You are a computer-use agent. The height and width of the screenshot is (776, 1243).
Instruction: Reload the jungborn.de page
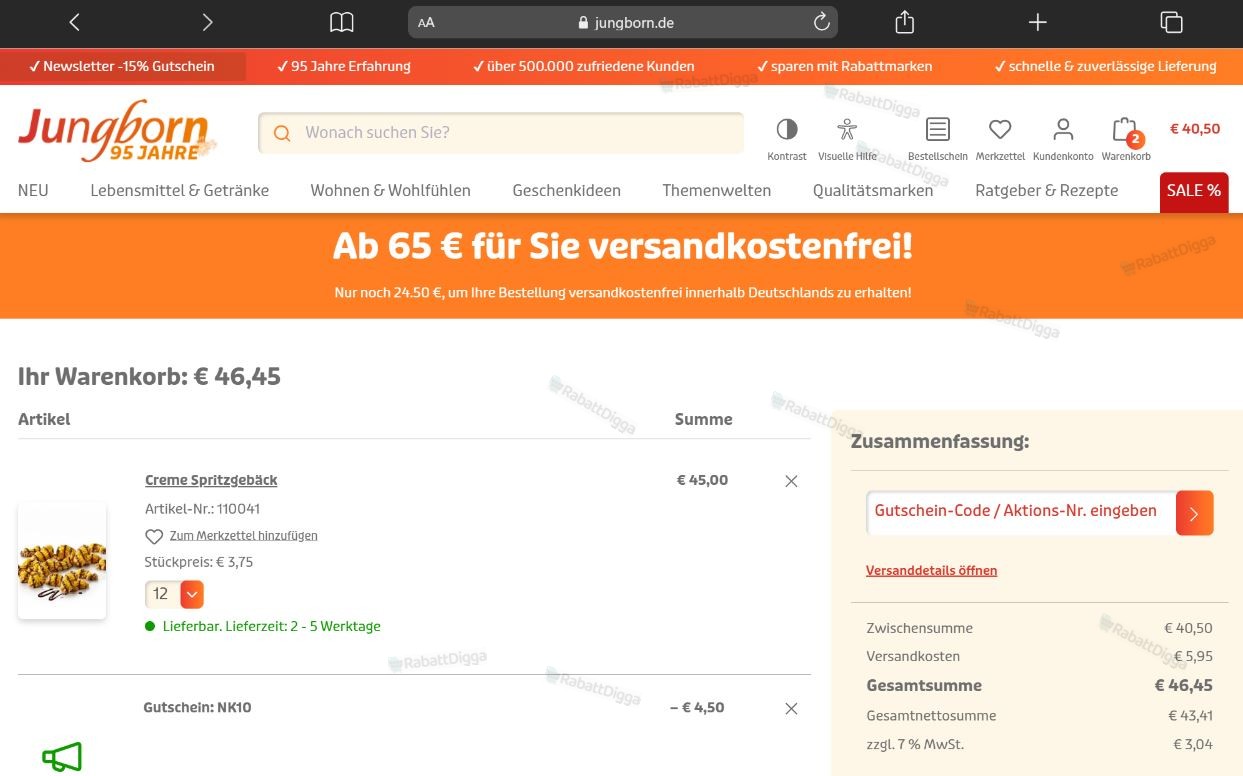point(821,22)
